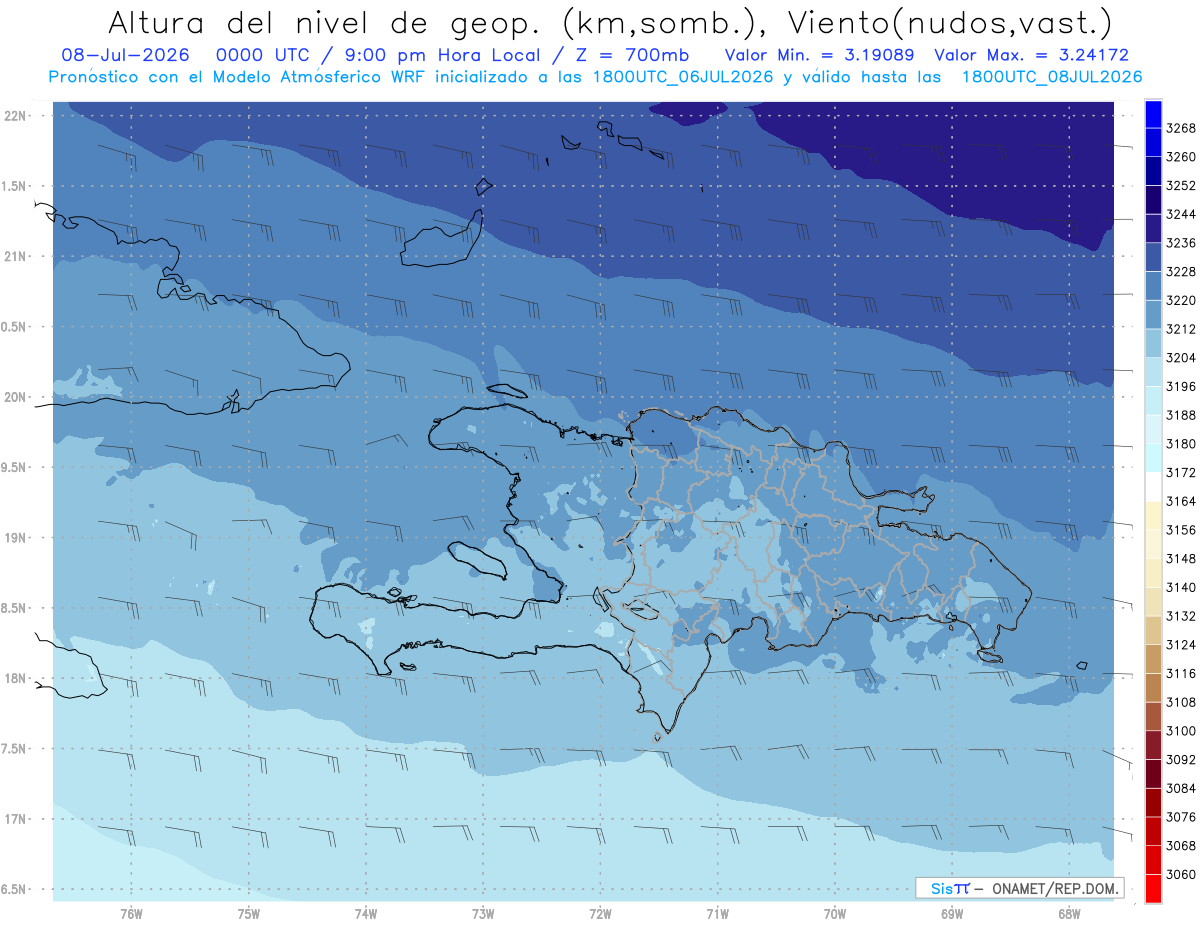Click the valid-until time '1800UTC_08JUL2026'

pos(1052,77)
